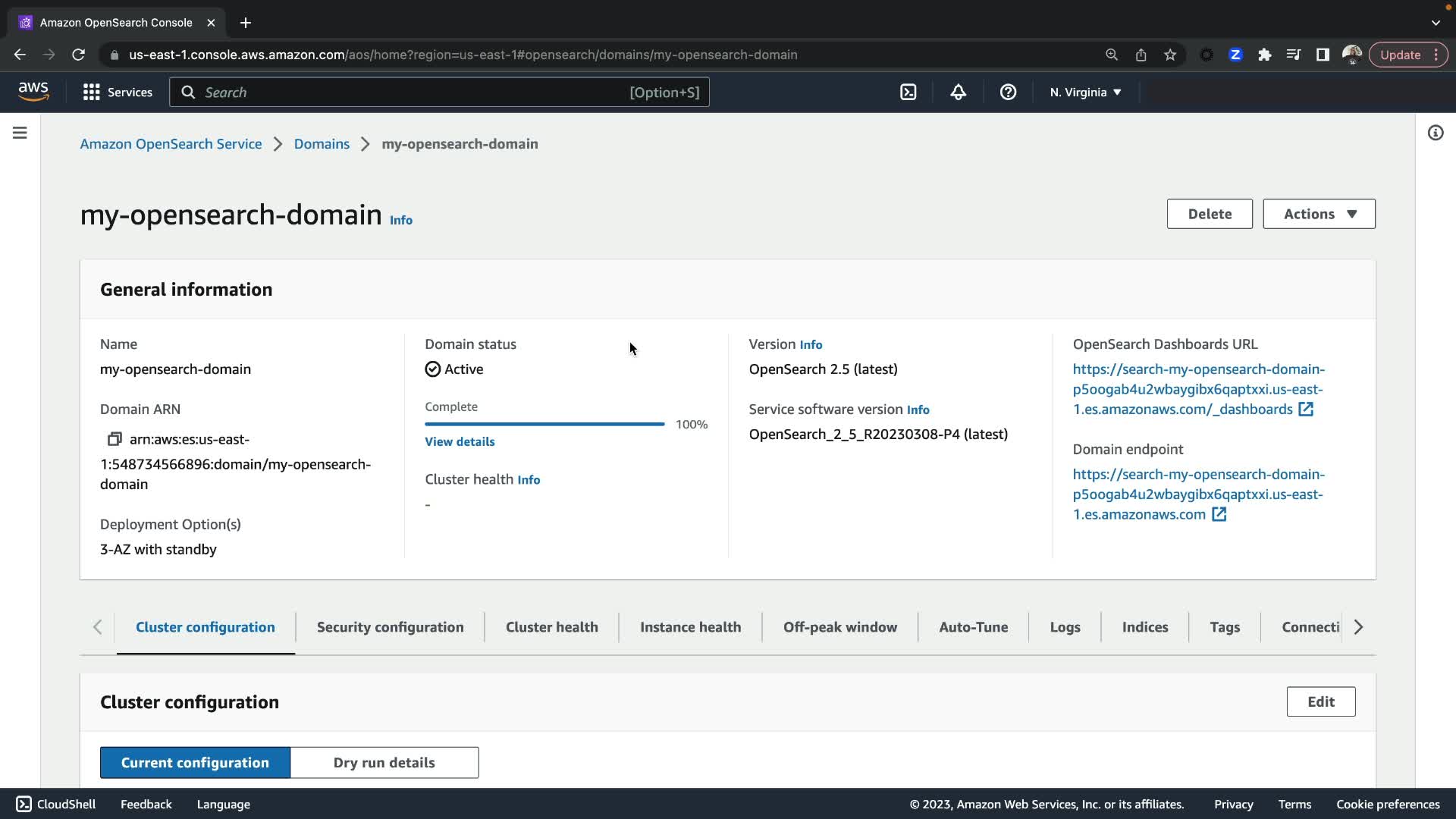The width and height of the screenshot is (1456, 819).
Task: Open the notifications bell icon
Action: tap(959, 92)
